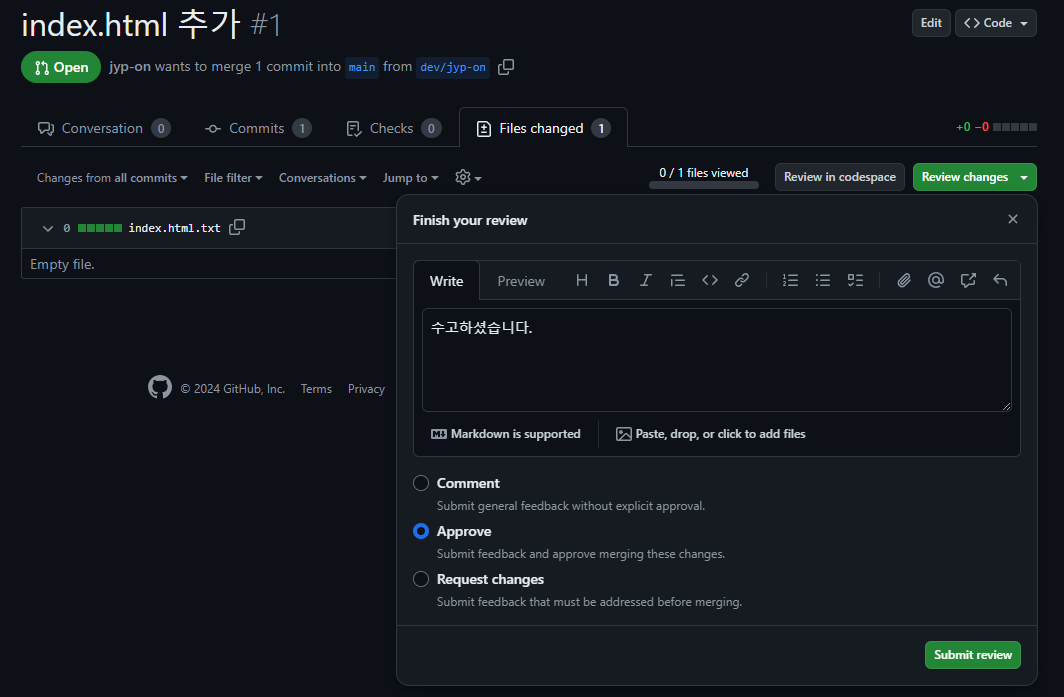This screenshot has height=697, width=1064.
Task: Select the Comment radio option
Action: (x=421, y=483)
